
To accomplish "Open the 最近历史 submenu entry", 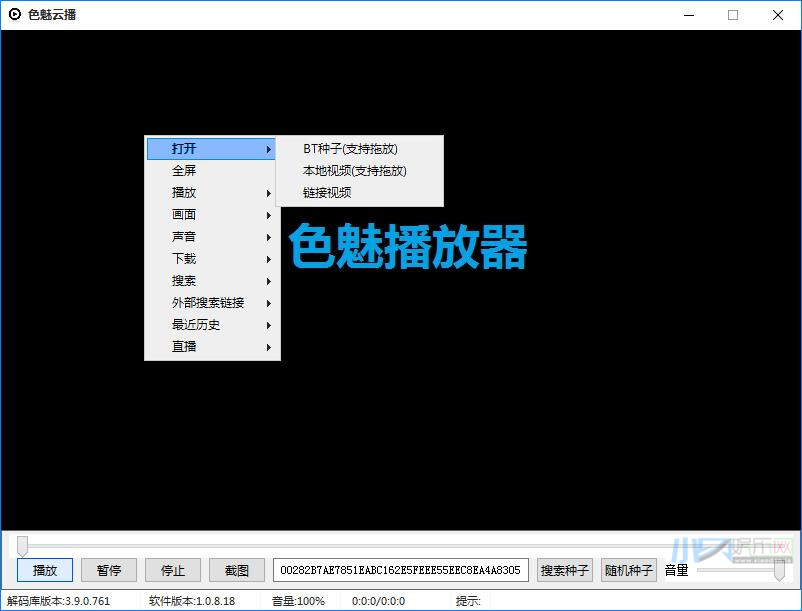I will (211, 325).
